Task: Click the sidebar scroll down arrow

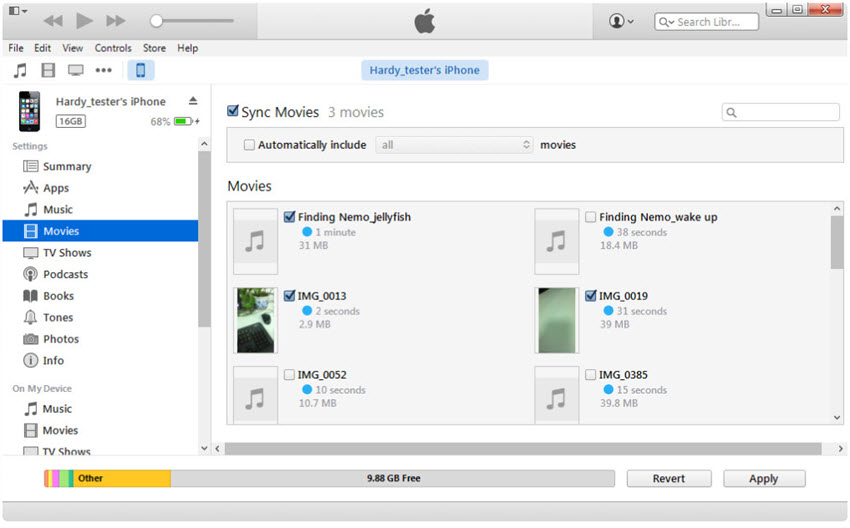Action: click(204, 448)
